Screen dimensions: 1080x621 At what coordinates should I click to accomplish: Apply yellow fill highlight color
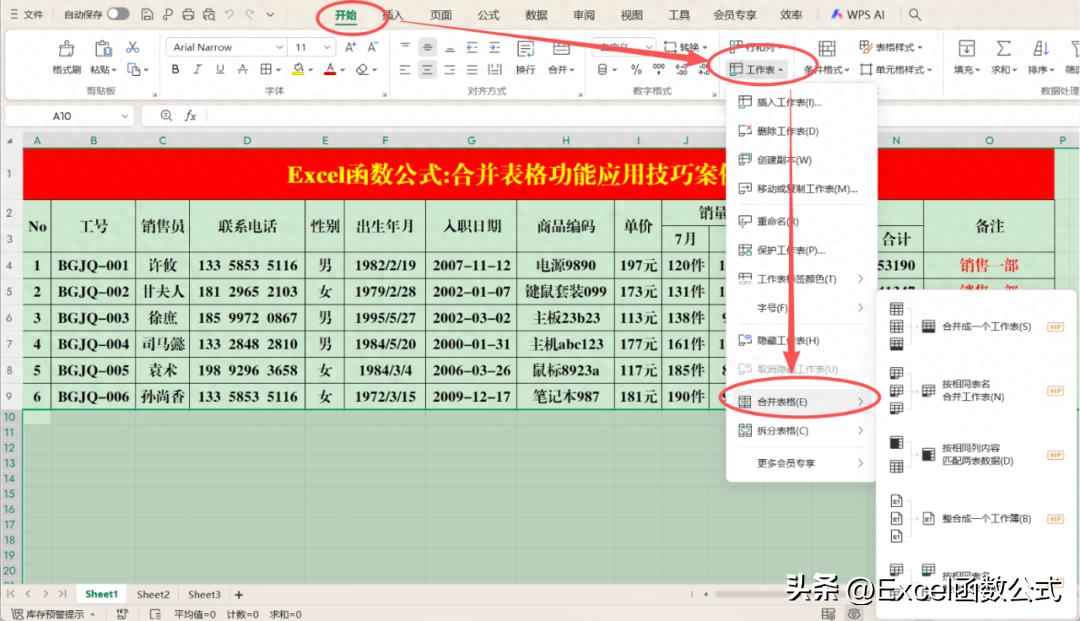click(x=298, y=70)
